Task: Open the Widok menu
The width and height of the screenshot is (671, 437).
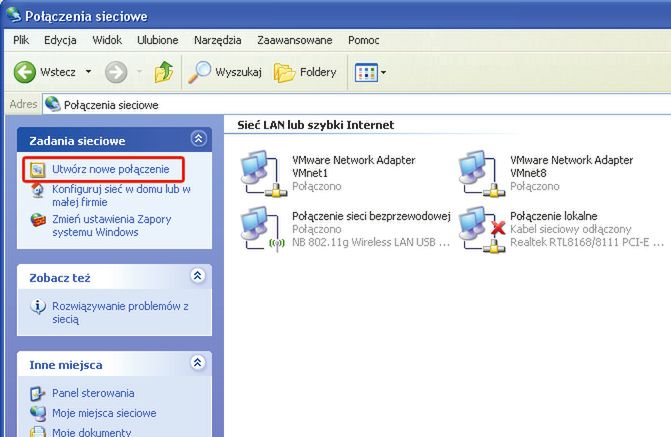Action: (107, 40)
